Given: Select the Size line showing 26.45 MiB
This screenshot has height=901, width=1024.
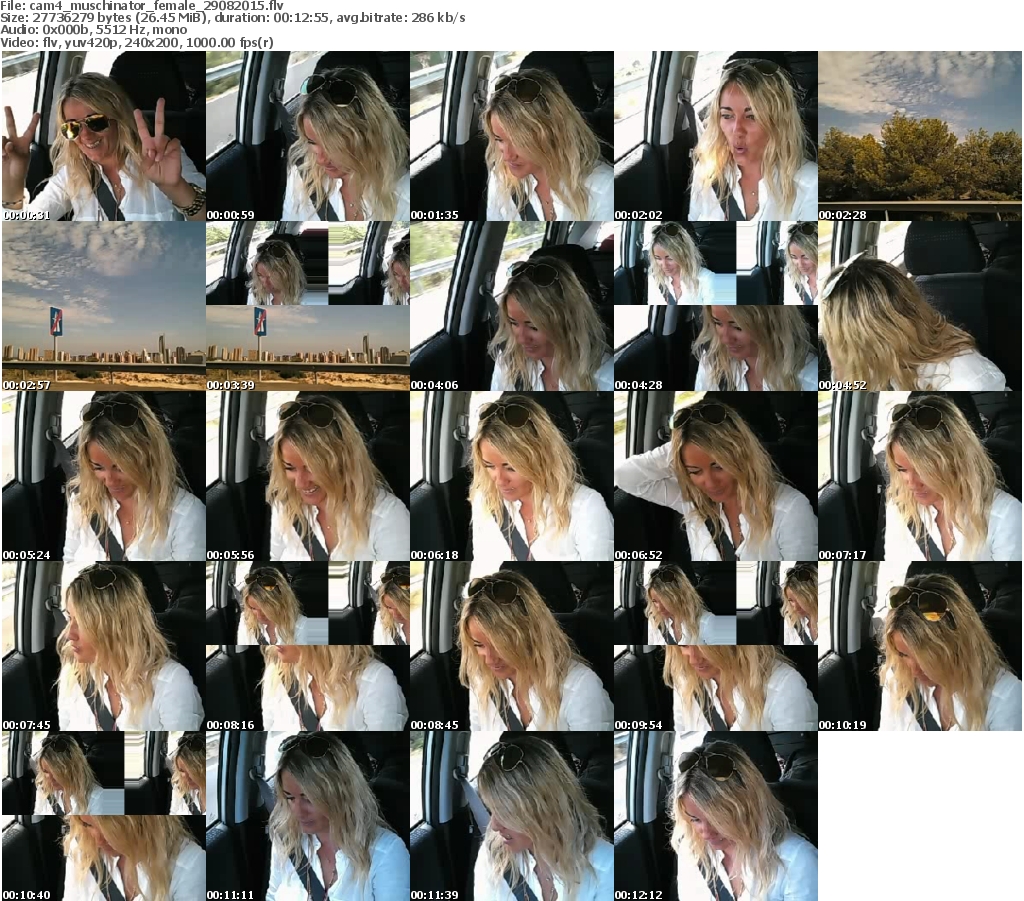Looking at the screenshot, I should (x=232, y=18).
